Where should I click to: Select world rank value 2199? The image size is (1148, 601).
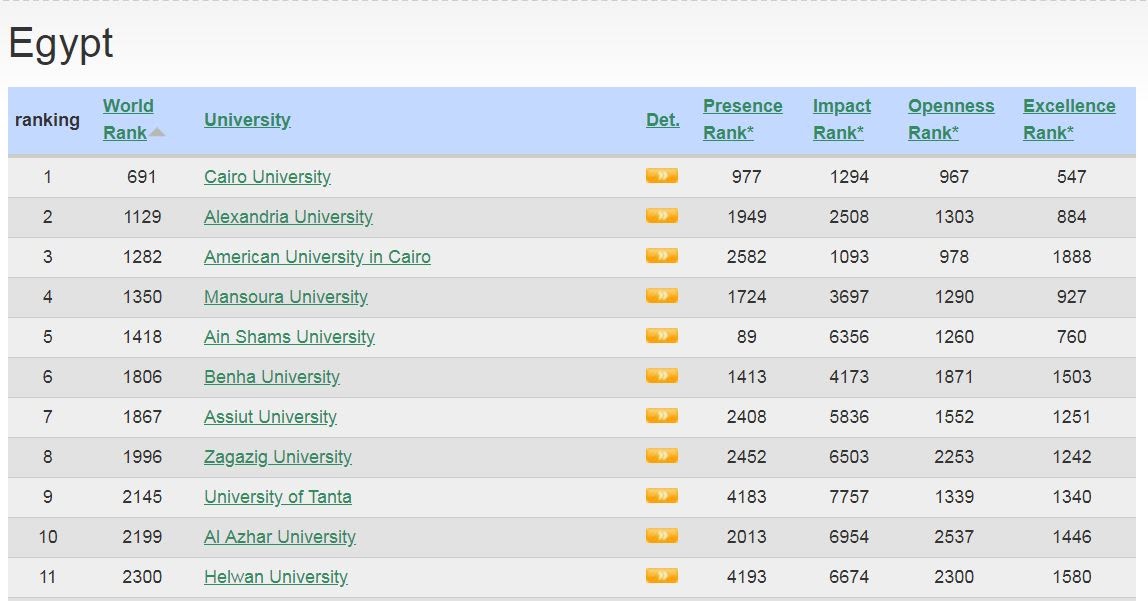click(142, 537)
